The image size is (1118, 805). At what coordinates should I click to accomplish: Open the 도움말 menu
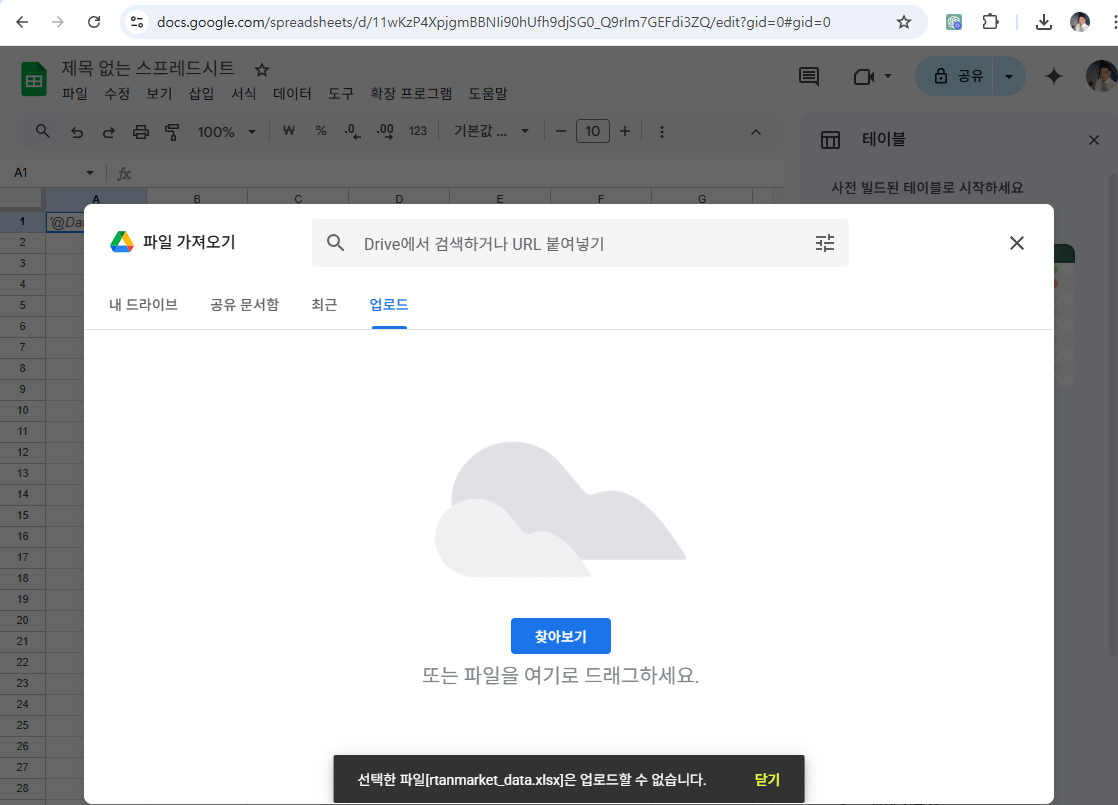(x=488, y=93)
